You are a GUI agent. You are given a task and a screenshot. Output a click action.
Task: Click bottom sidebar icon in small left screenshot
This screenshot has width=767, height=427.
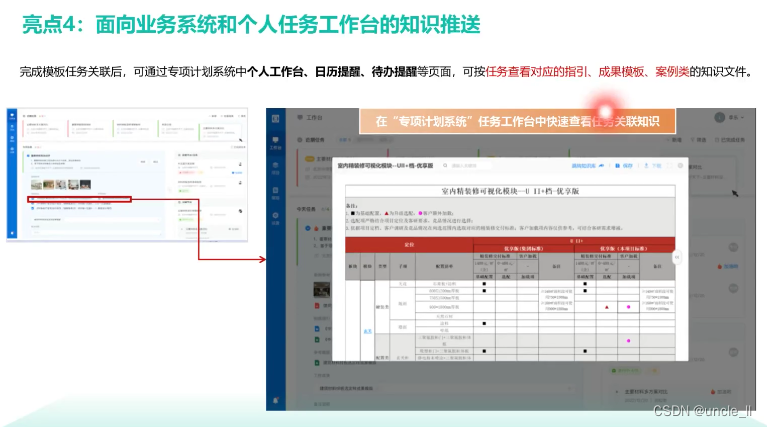point(12,233)
